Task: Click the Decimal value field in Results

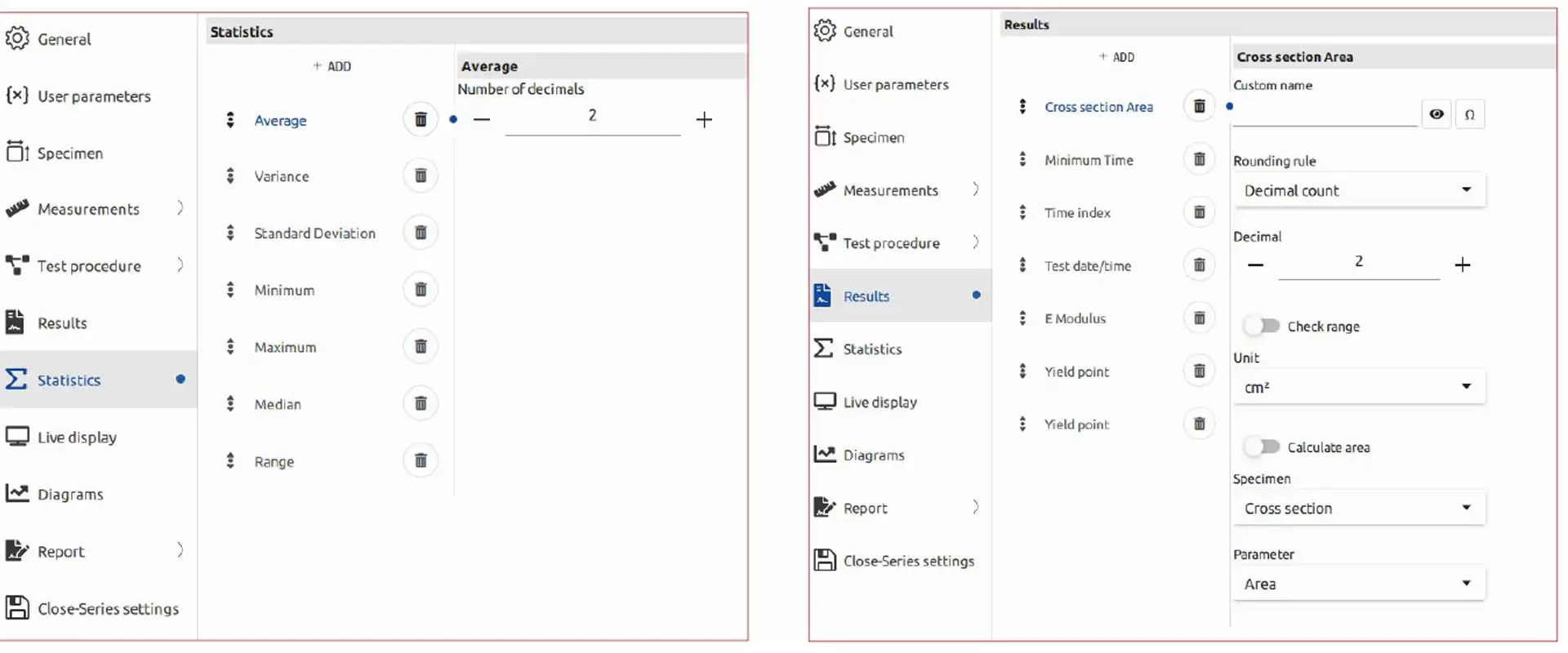Action: pyautogui.click(x=1359, y=264)
